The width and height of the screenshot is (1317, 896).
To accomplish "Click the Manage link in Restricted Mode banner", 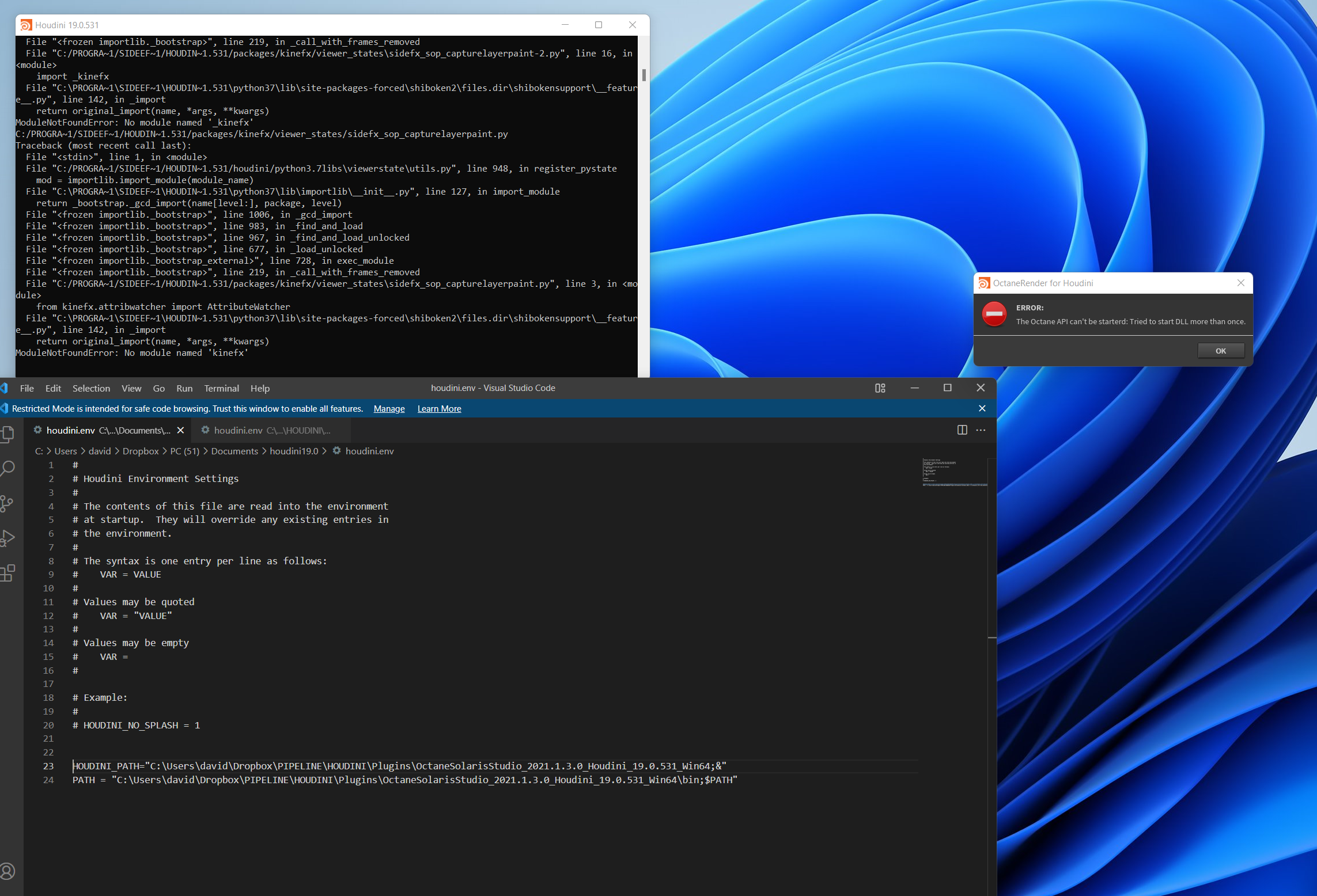I will coord(389,409).
